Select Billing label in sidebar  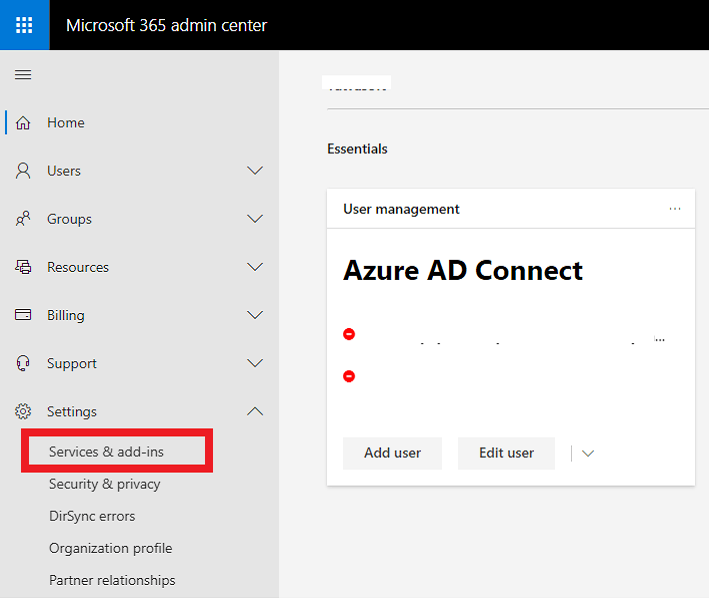pyautogui.click(x=66, y=316)
